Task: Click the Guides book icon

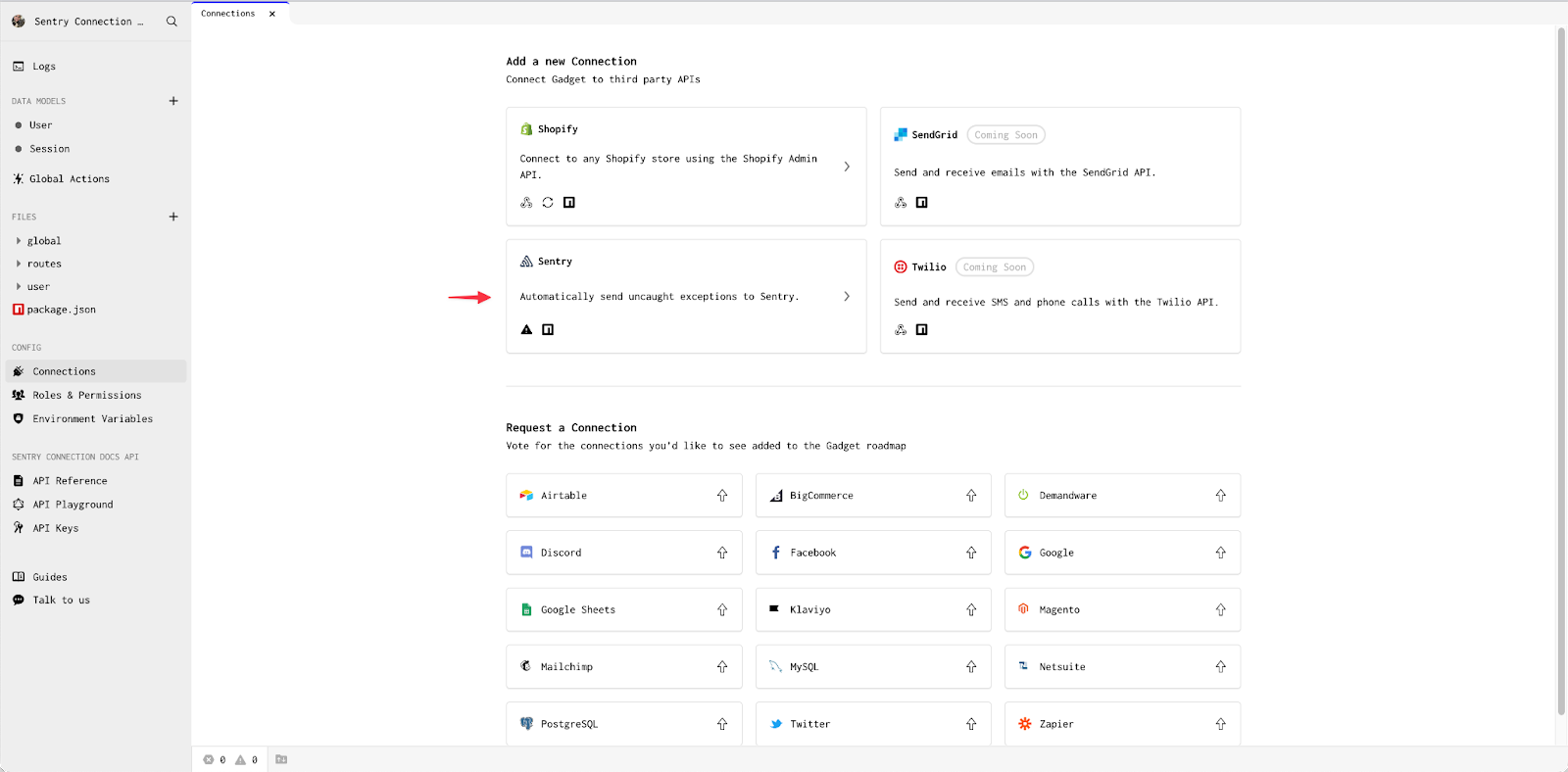Action: [x=19, y=577]
